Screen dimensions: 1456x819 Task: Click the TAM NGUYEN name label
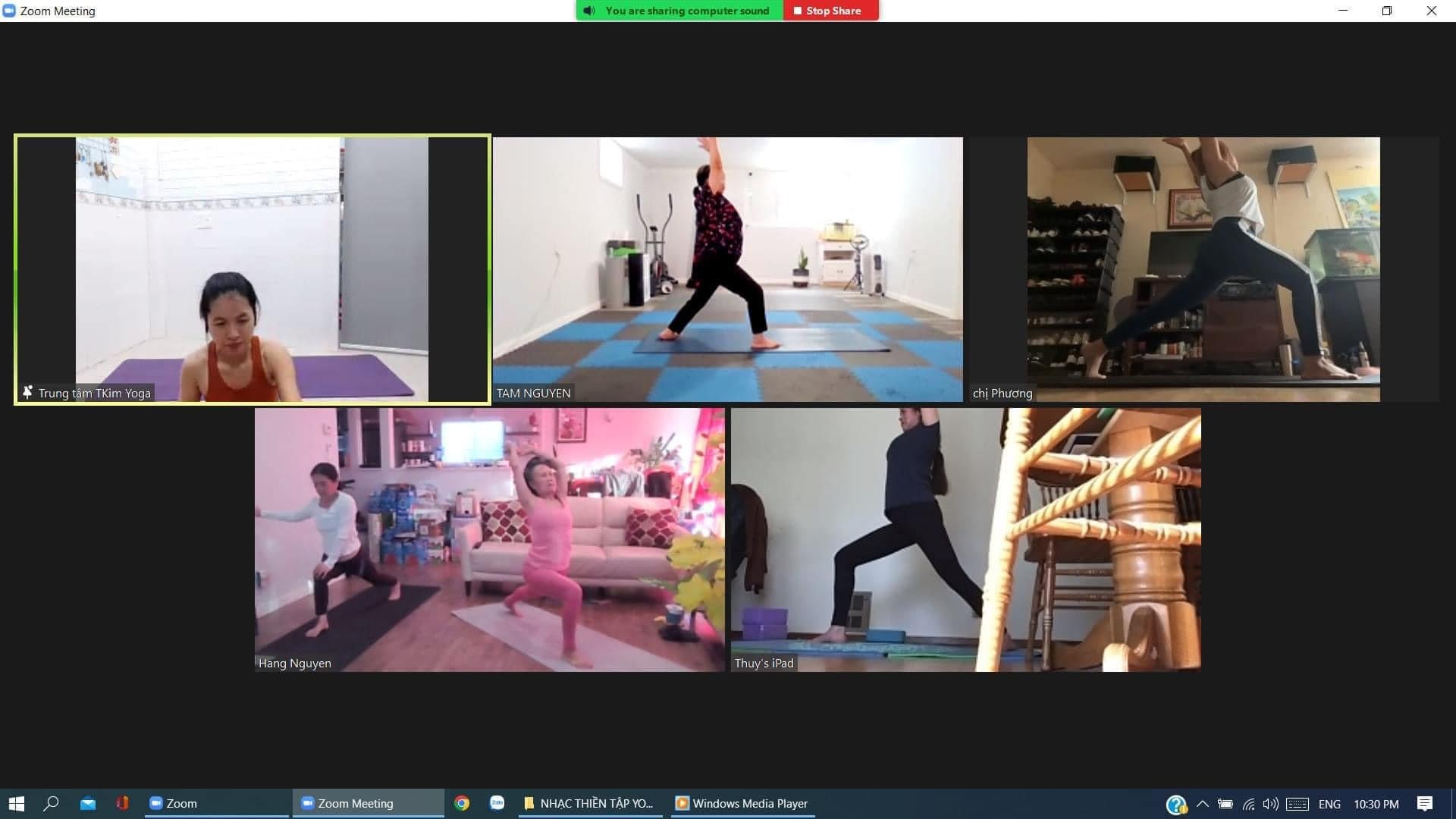pyautogui.click(x=534, y=393)
